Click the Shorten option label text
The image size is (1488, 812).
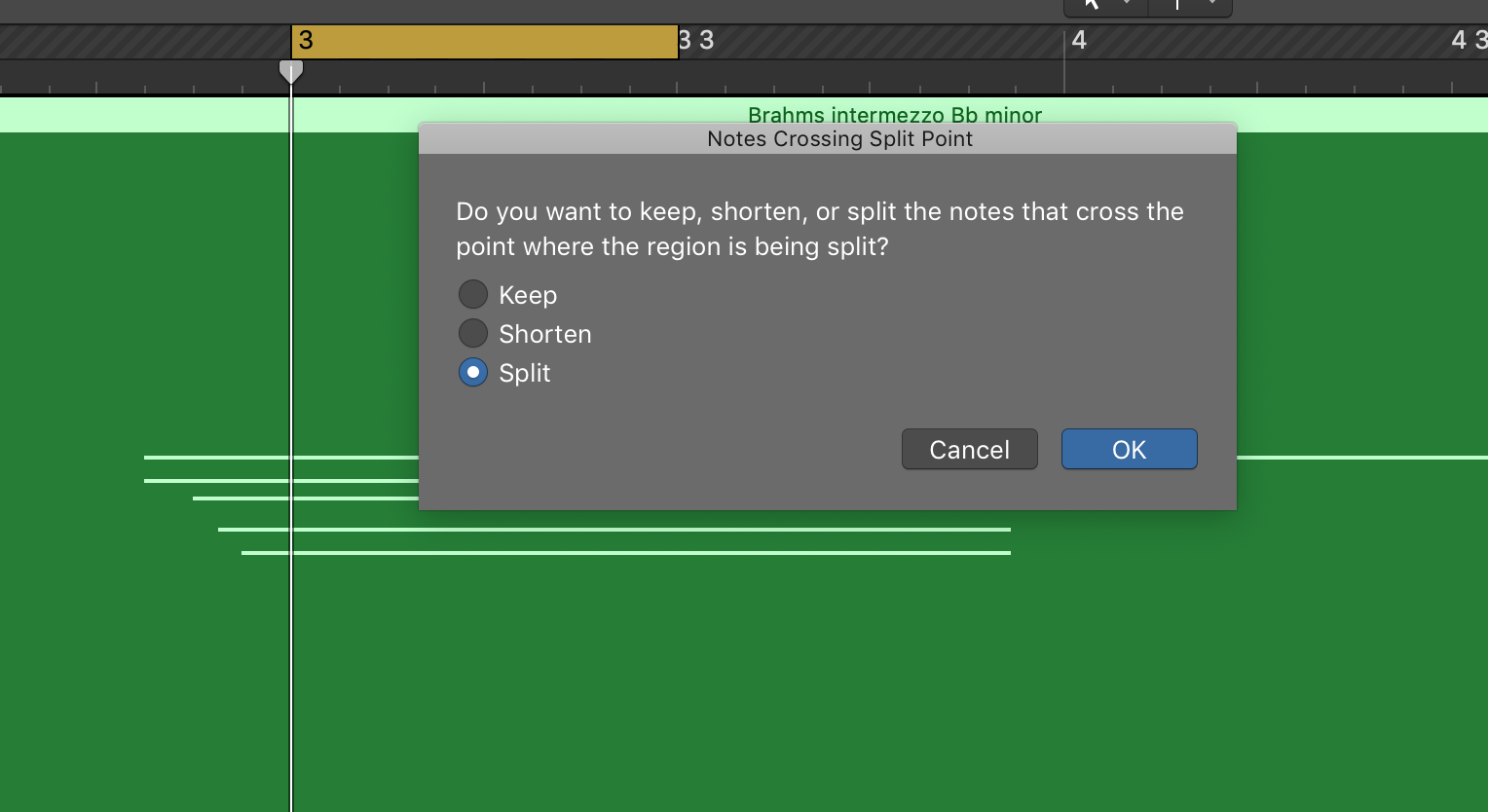point(545,334)
